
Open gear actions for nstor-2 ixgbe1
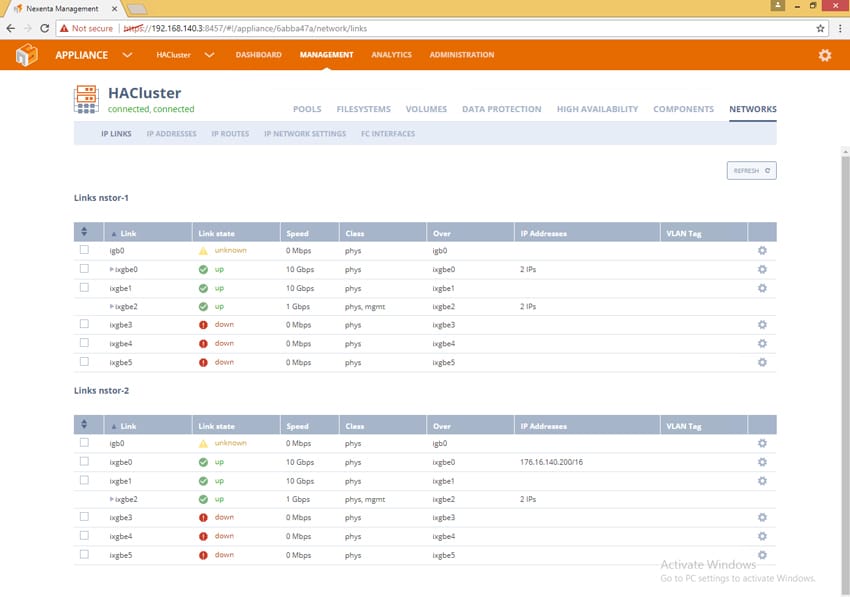(x=762, y=481)
